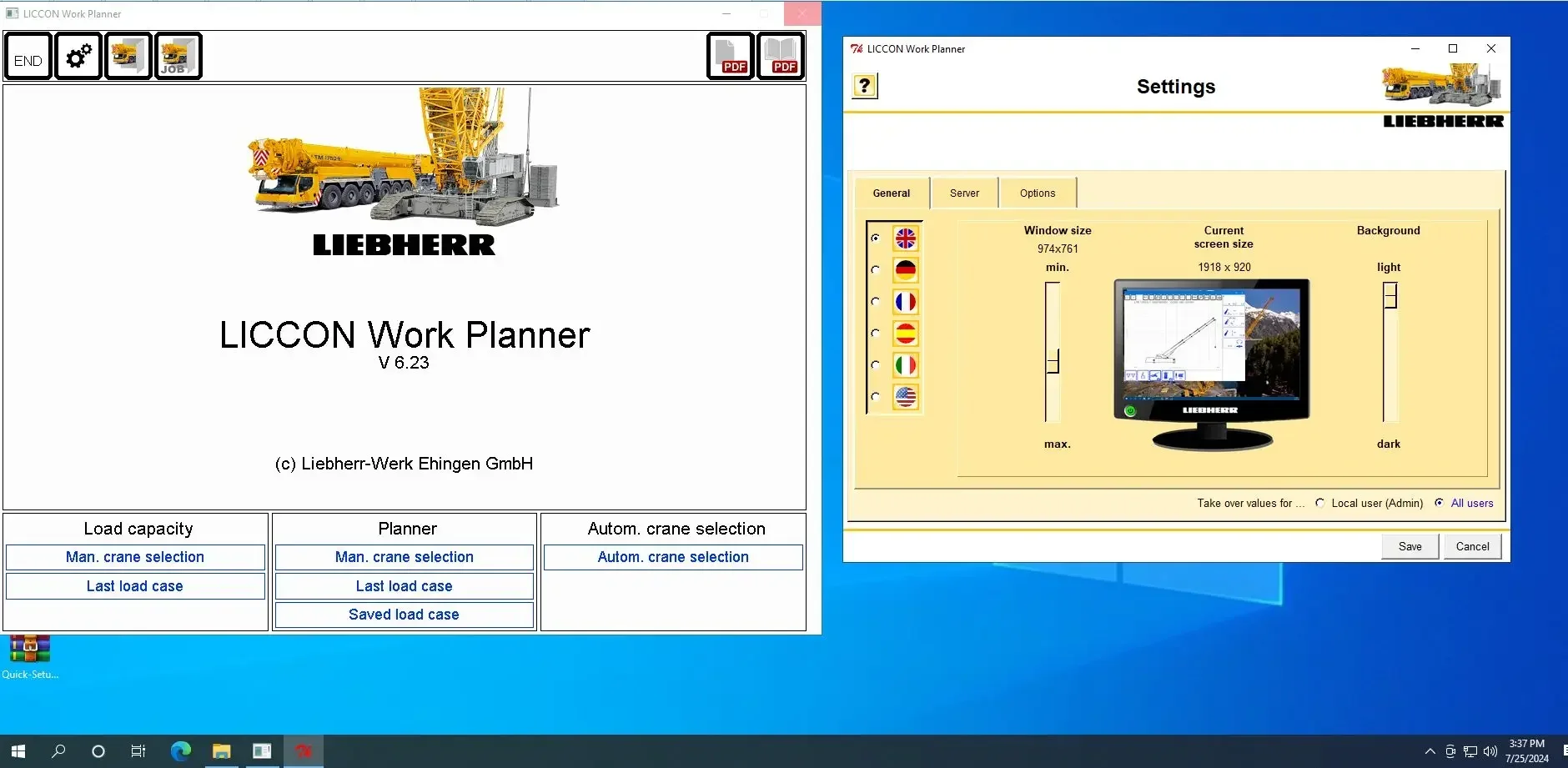The width and height of the screenshot is (1568, 768).
Task: Open Task View in the taskbar
Action: point(138,751)
